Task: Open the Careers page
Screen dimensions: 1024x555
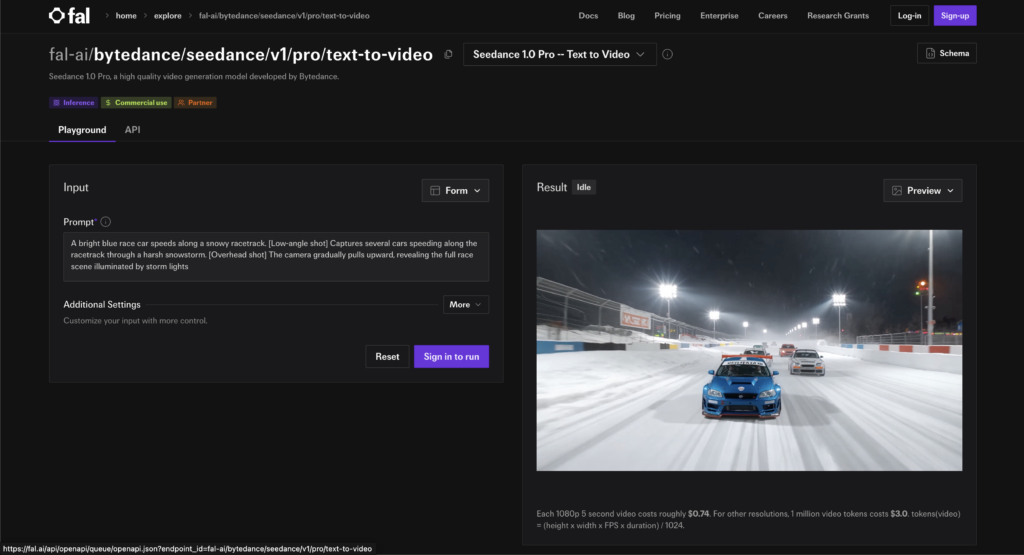Action: (x=773, y=16)
